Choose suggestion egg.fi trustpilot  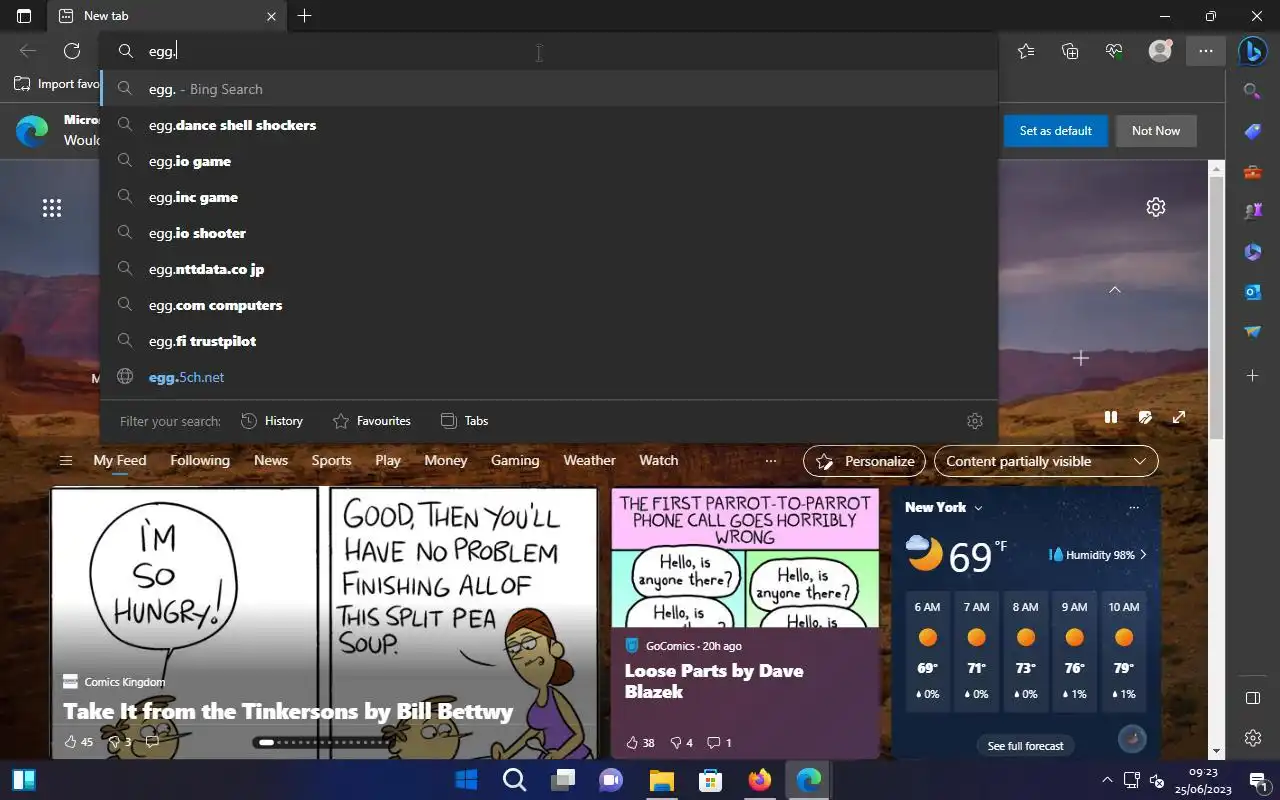(549, 341)
